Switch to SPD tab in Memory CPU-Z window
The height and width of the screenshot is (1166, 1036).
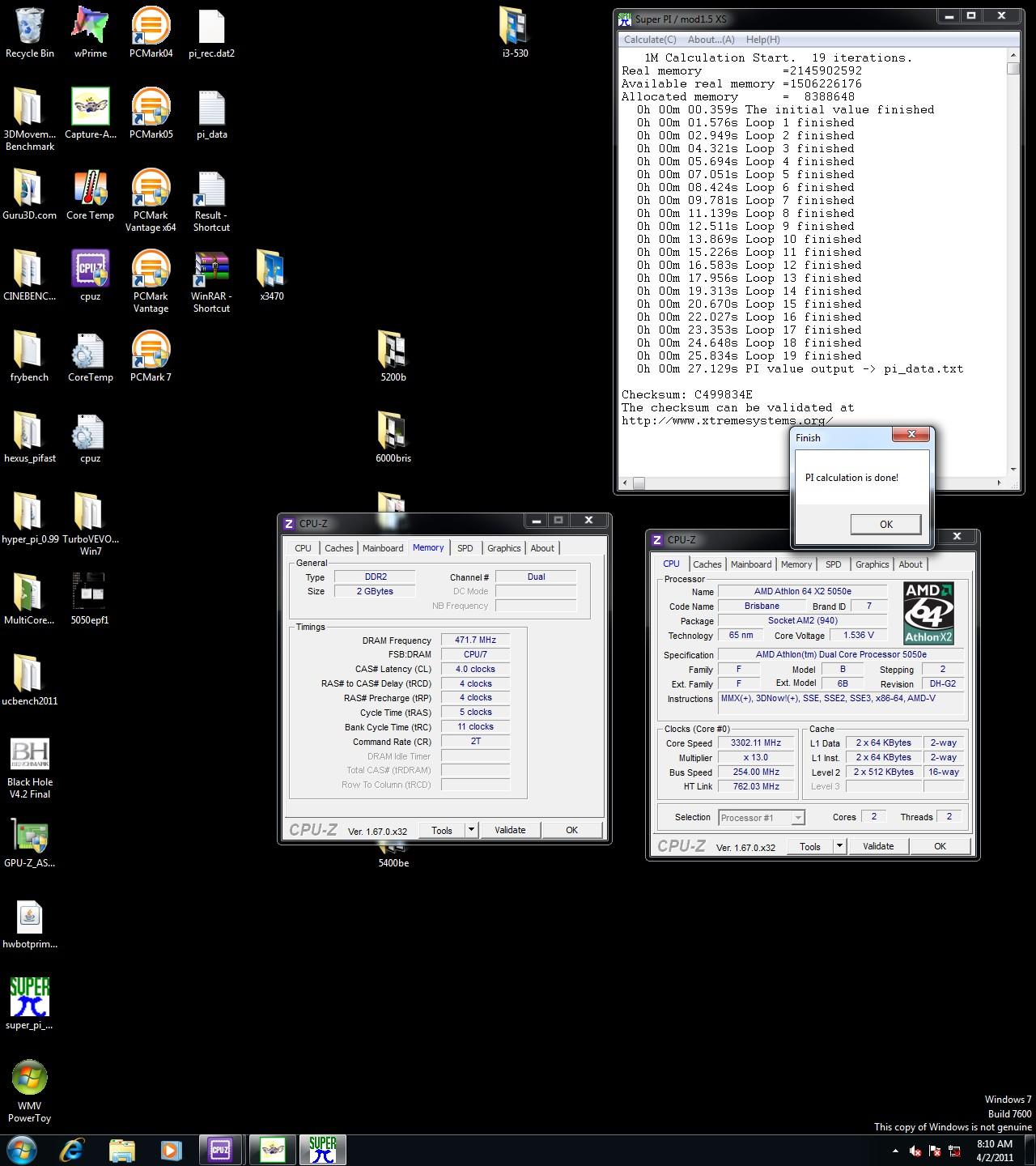click(x=465, y=548)
